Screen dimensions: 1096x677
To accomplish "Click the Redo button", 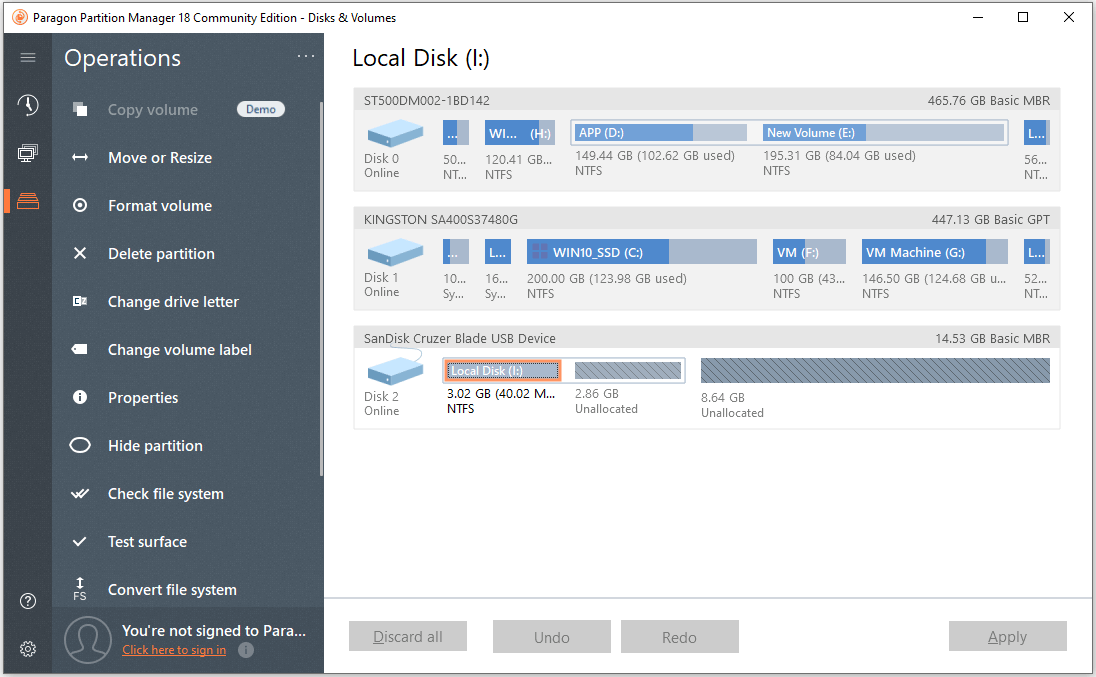I will coord(679,636).
